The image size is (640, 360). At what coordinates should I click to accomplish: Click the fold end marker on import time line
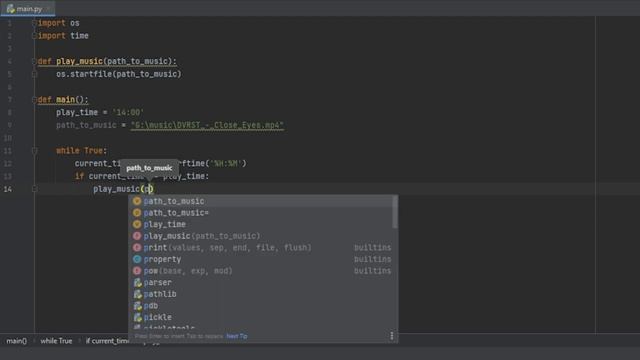[x=34, y=36]
